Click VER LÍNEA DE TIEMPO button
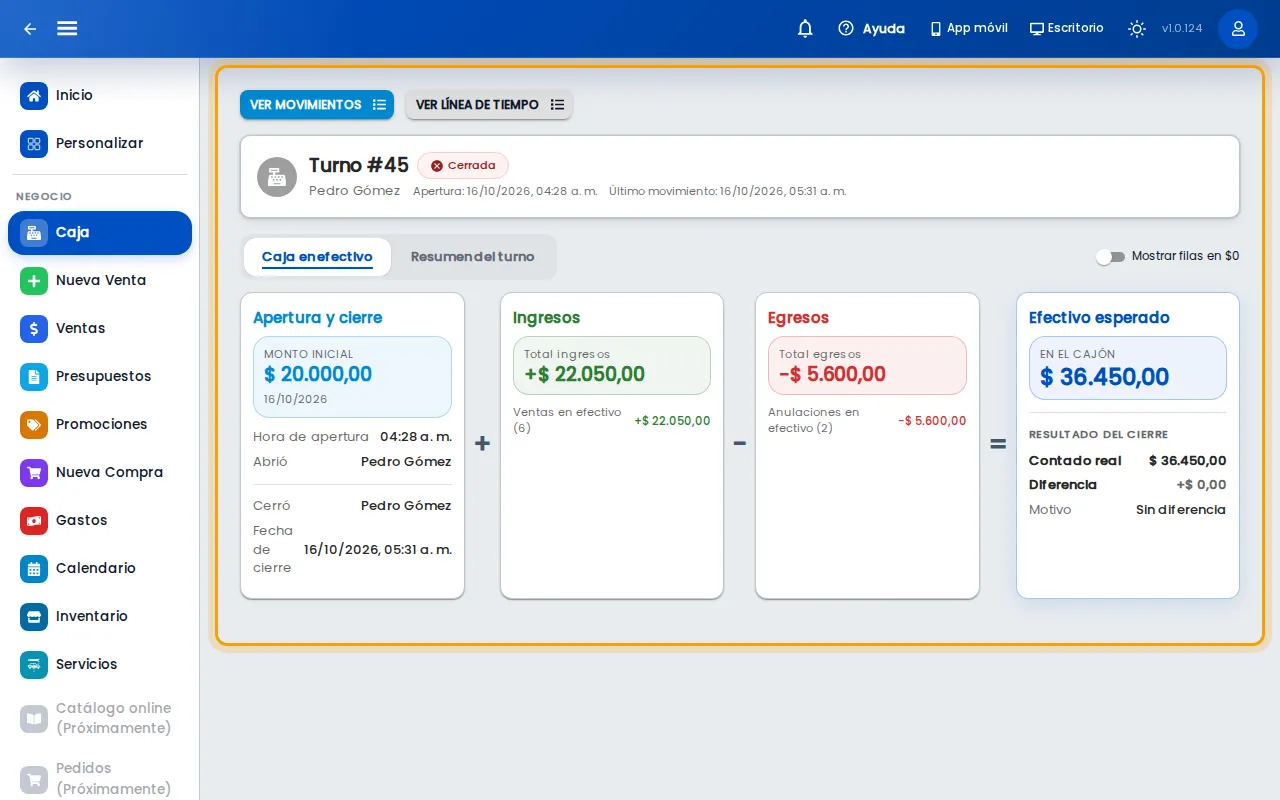Viewport: 1280px width, 800px height. coord(489,105)
